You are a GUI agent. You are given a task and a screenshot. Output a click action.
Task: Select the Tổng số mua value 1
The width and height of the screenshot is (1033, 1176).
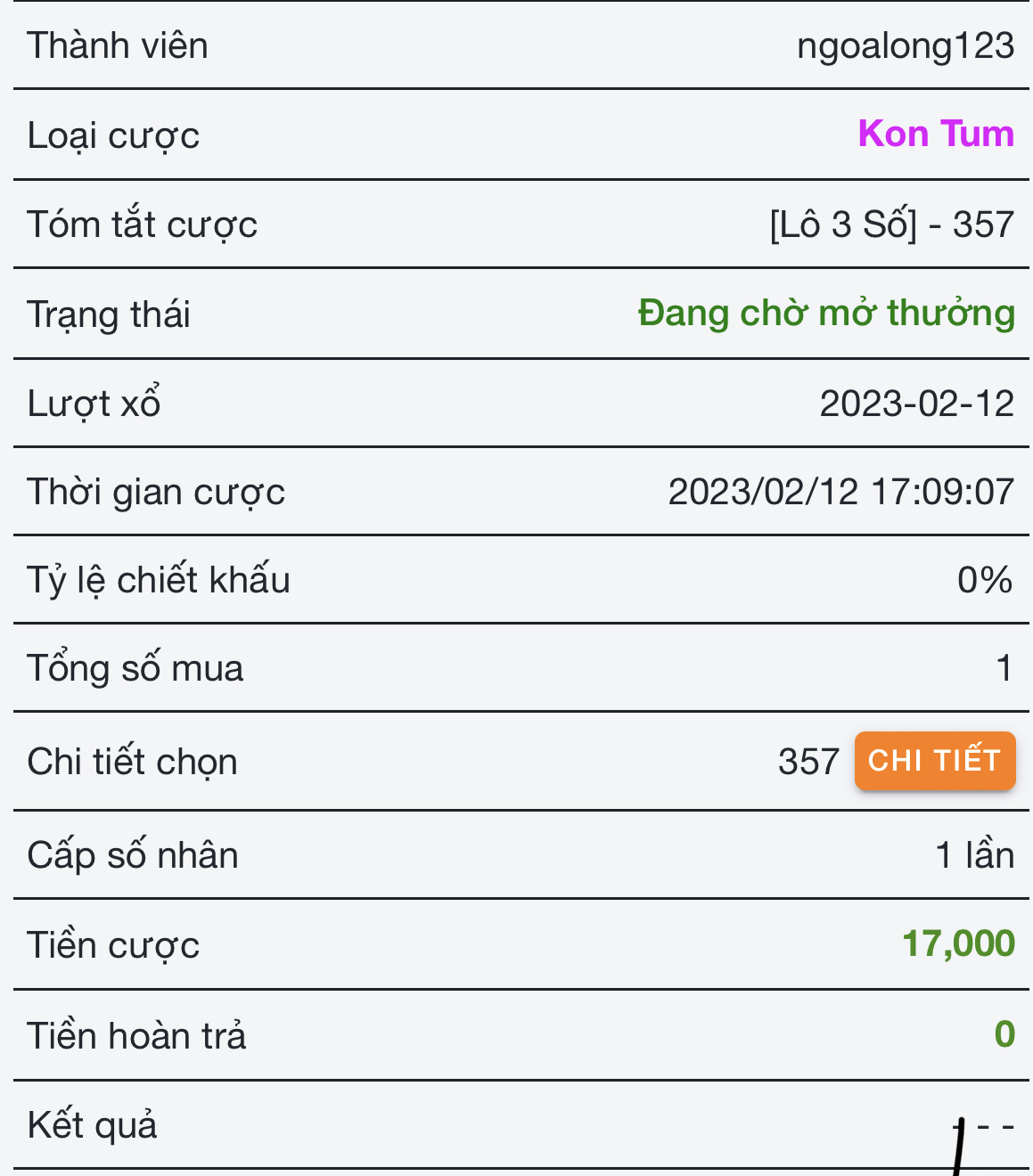point(1004,668)
